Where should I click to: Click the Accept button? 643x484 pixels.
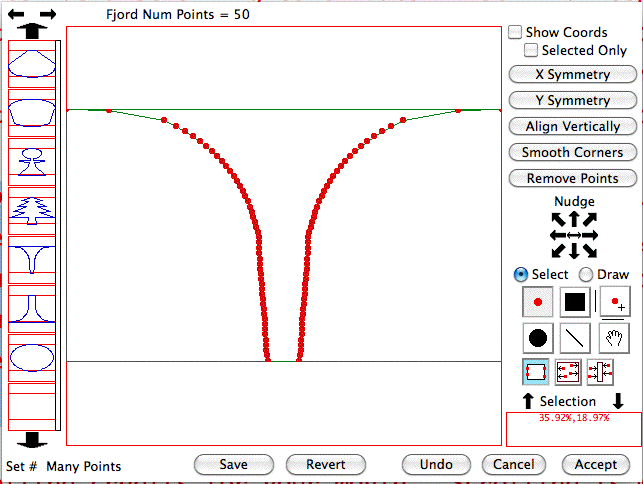coord(596,464)
